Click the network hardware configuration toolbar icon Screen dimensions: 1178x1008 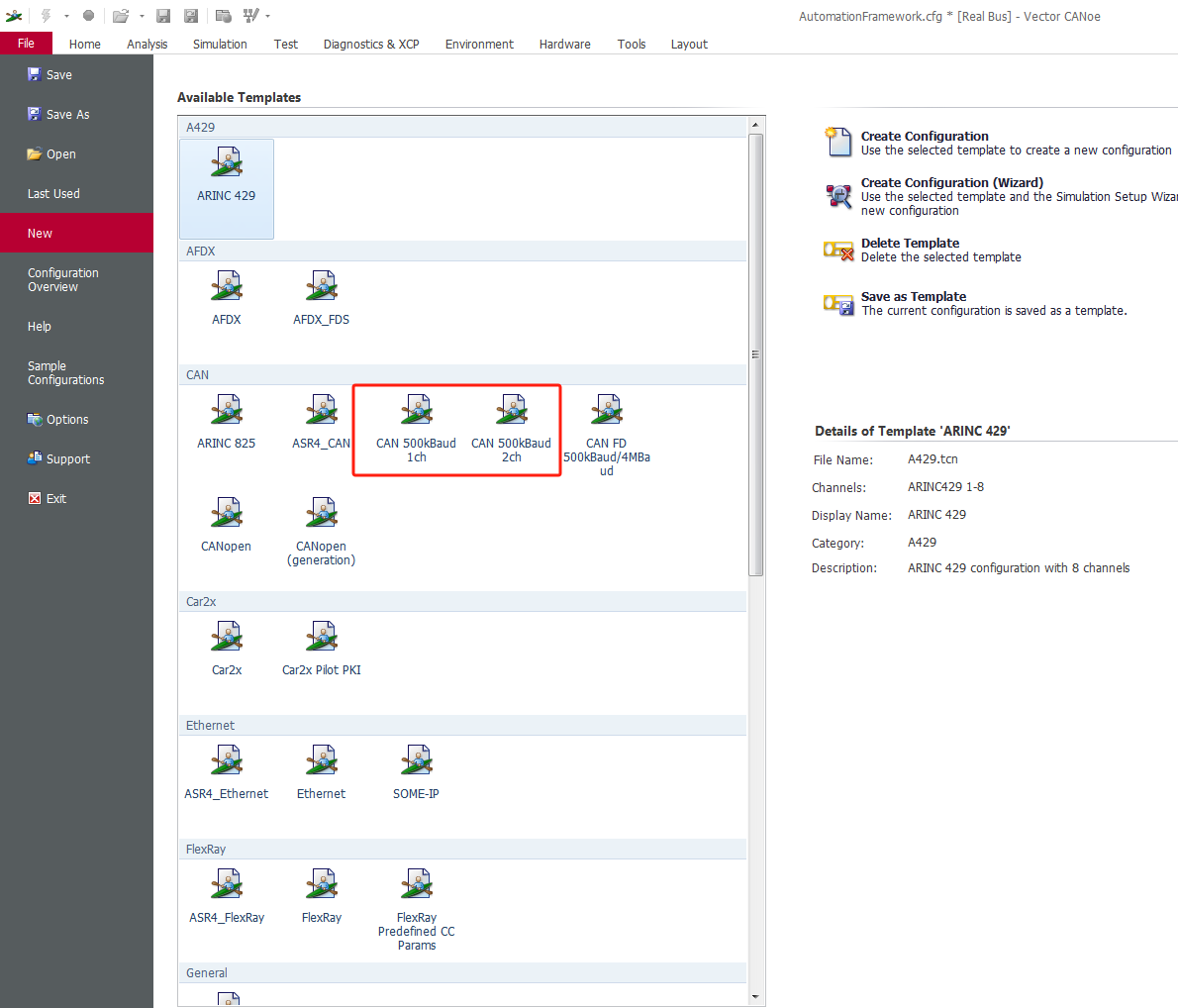point(250,16)
